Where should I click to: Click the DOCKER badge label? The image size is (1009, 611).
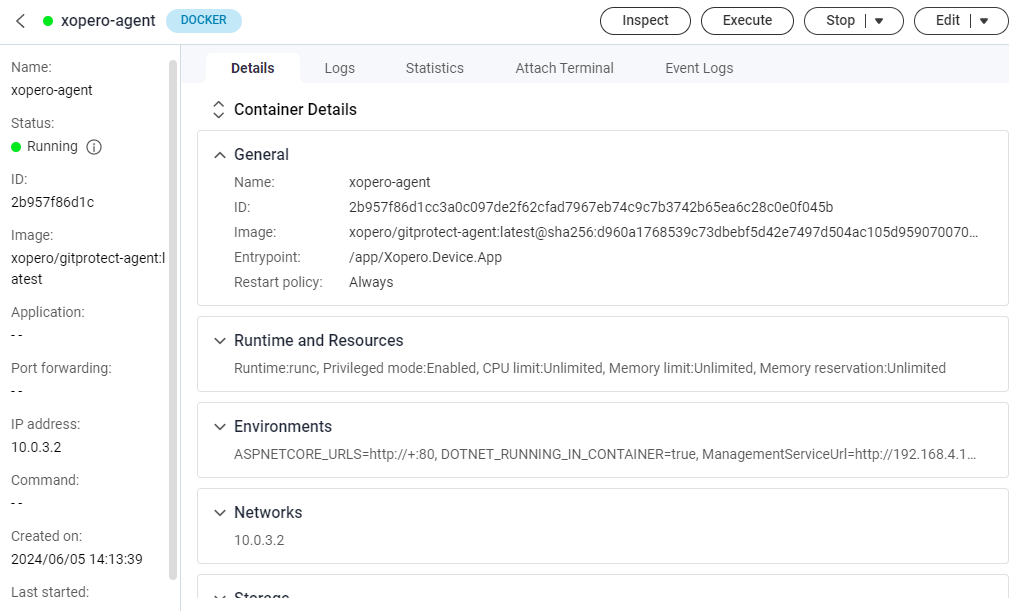[x=203, y=21]
